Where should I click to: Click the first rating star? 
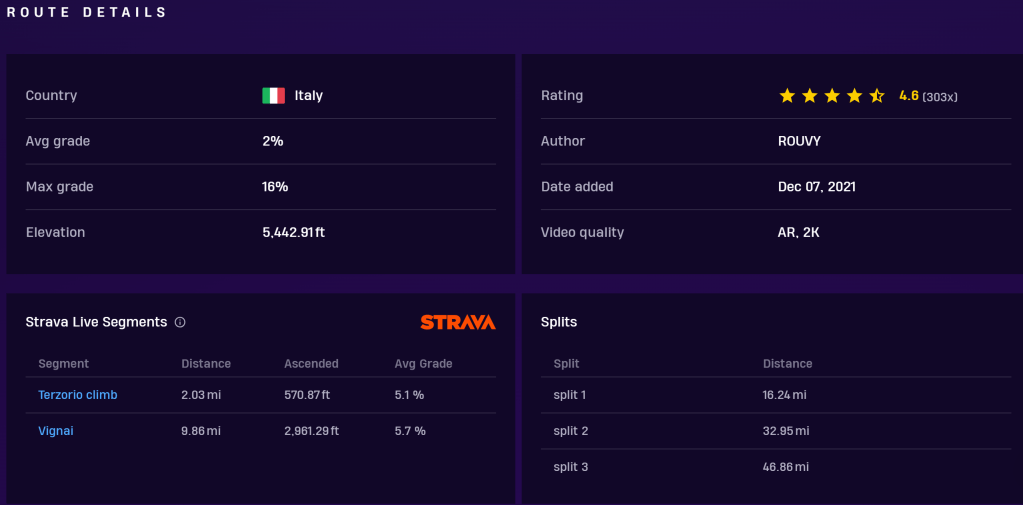(787, 96)
